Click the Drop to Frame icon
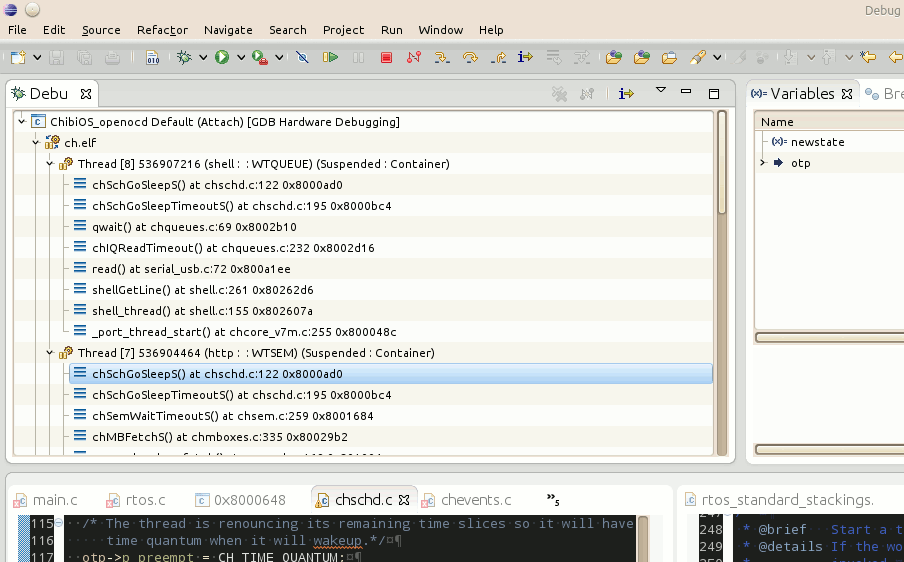The image size is (904, 562). [554, 57]
